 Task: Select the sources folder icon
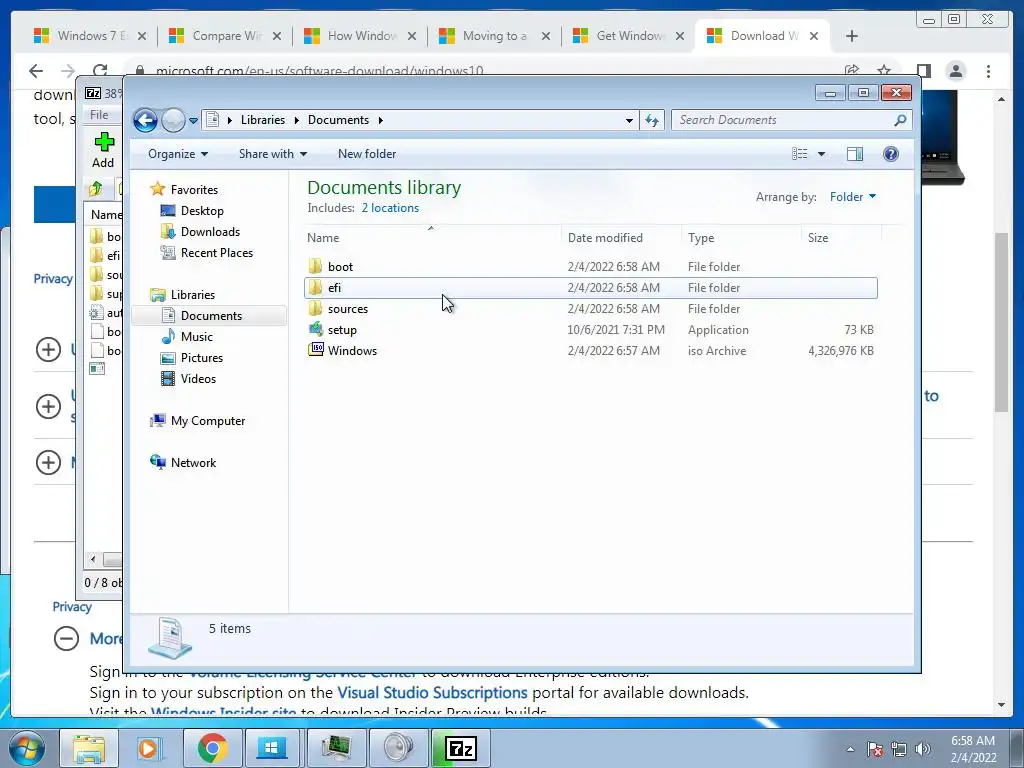(315, 308)
